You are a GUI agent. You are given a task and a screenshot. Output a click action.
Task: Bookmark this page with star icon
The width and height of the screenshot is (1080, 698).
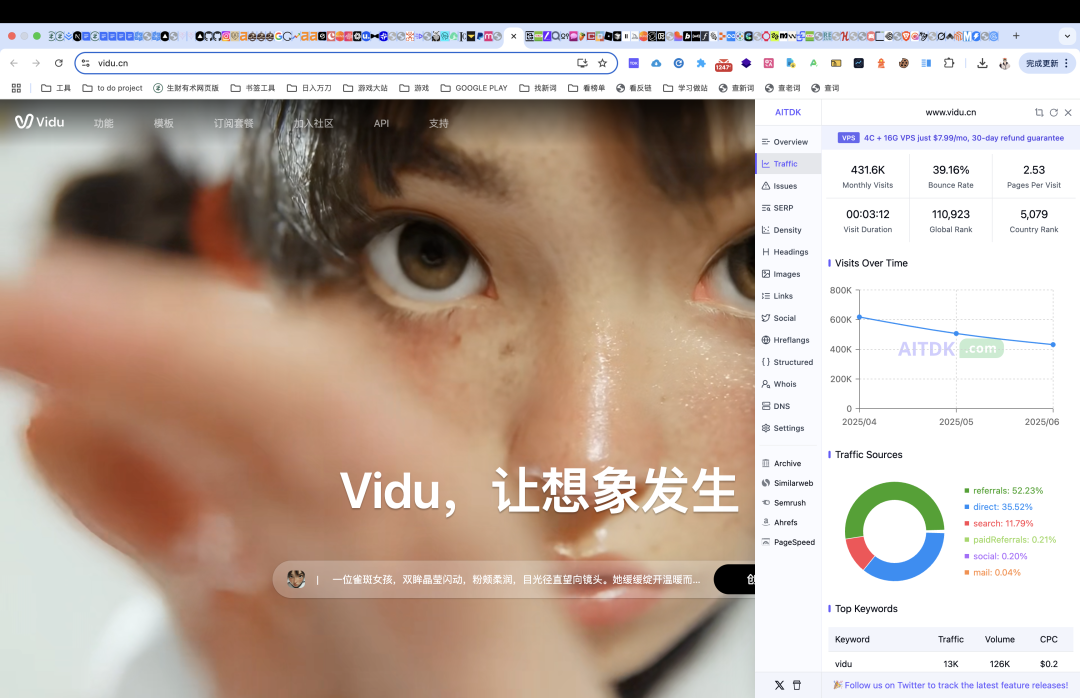[603, 63]
